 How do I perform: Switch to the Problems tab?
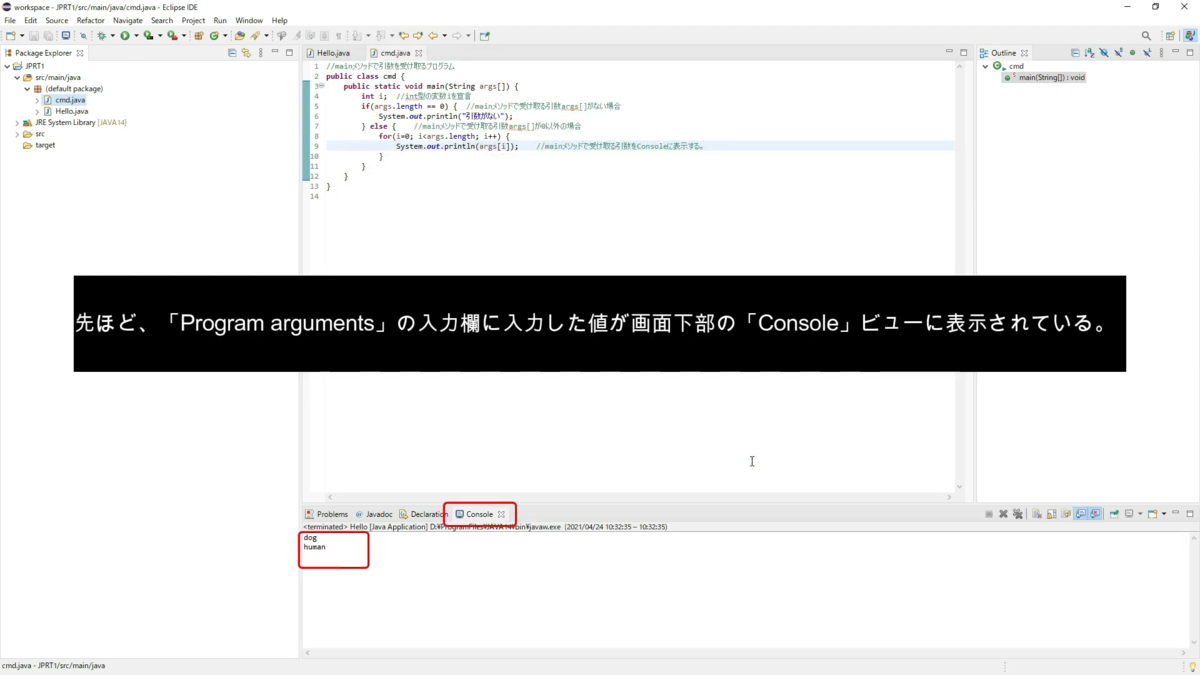click(327, 514)
